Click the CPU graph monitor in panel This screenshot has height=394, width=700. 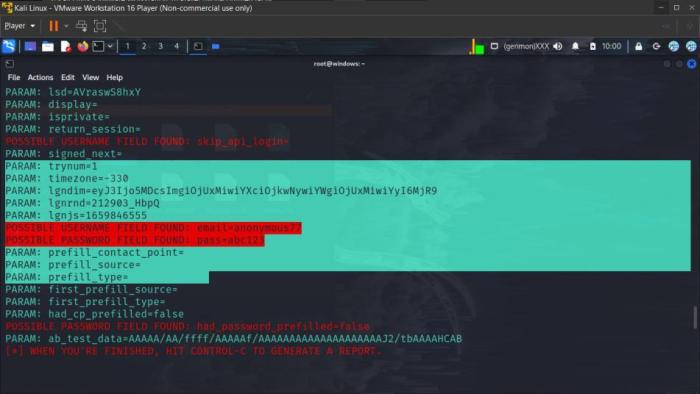click(477, 47)
